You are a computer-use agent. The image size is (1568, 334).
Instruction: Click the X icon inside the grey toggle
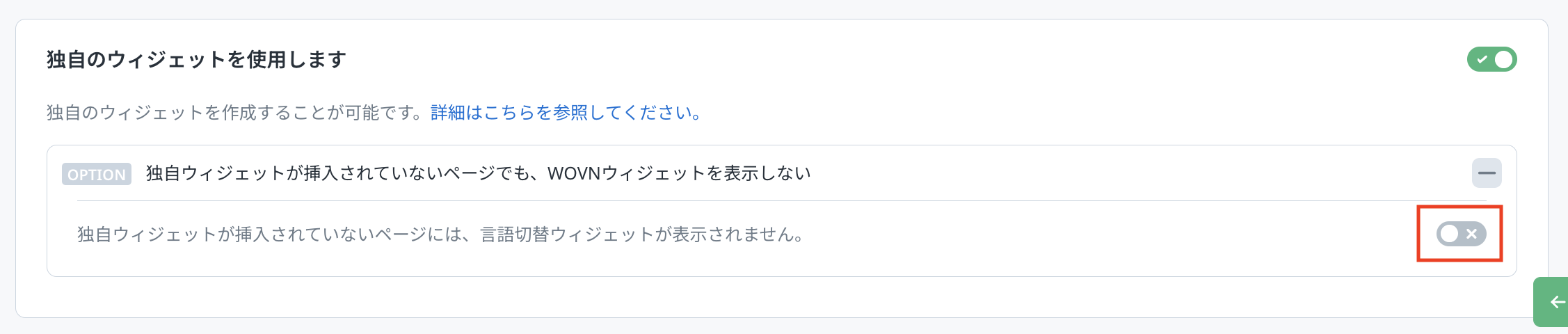[x=1471, y=234]
